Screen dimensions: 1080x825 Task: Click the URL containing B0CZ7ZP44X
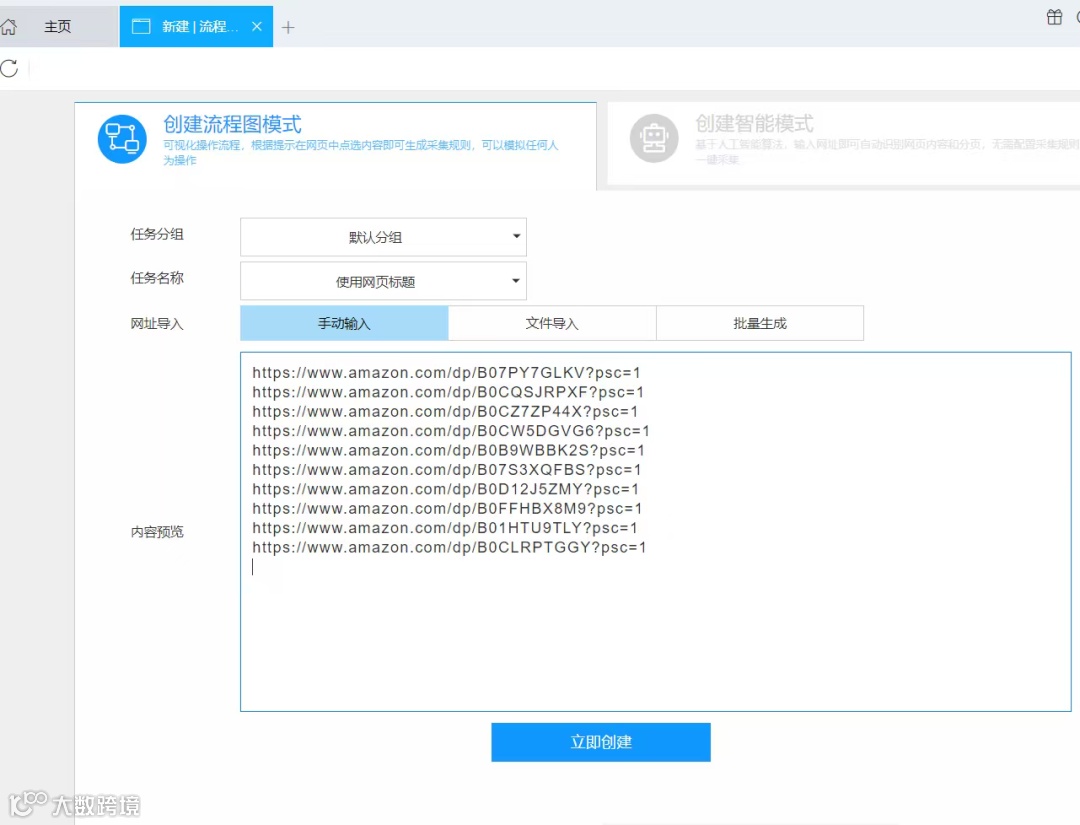click(x=445, y=411)
